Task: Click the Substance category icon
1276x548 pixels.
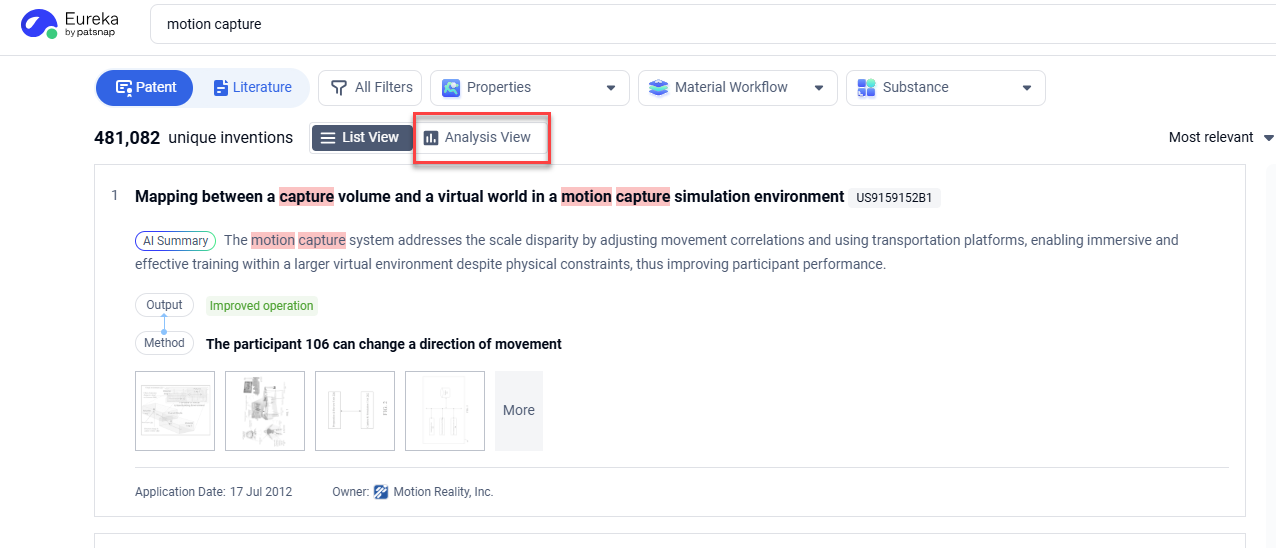Action: tap(866, 88)
